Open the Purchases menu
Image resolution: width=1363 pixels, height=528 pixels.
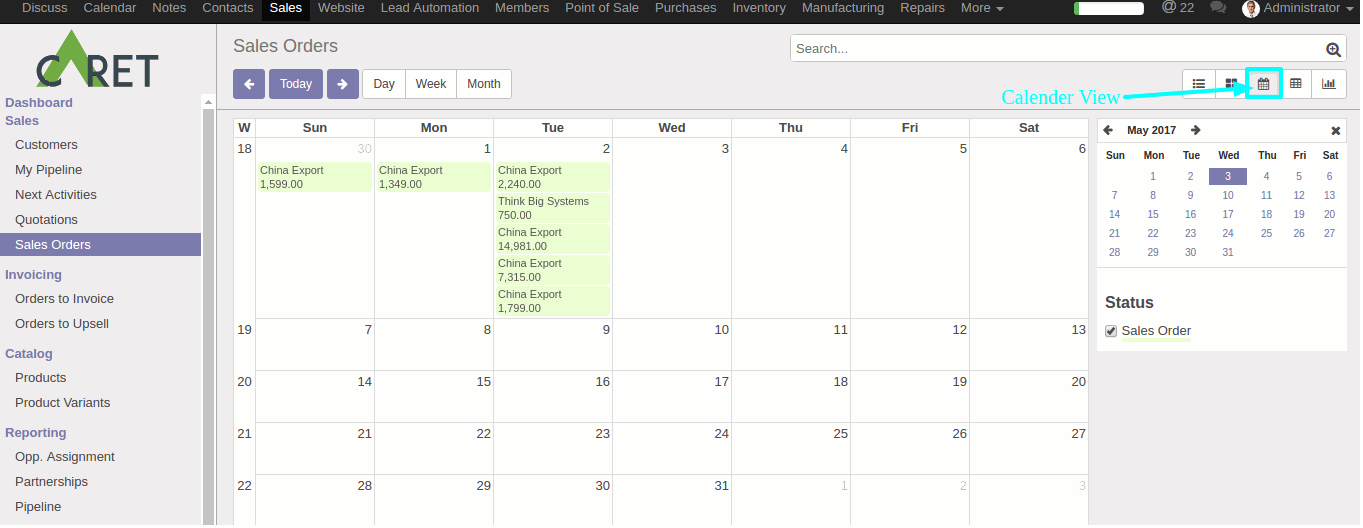(x=685, y=8)
